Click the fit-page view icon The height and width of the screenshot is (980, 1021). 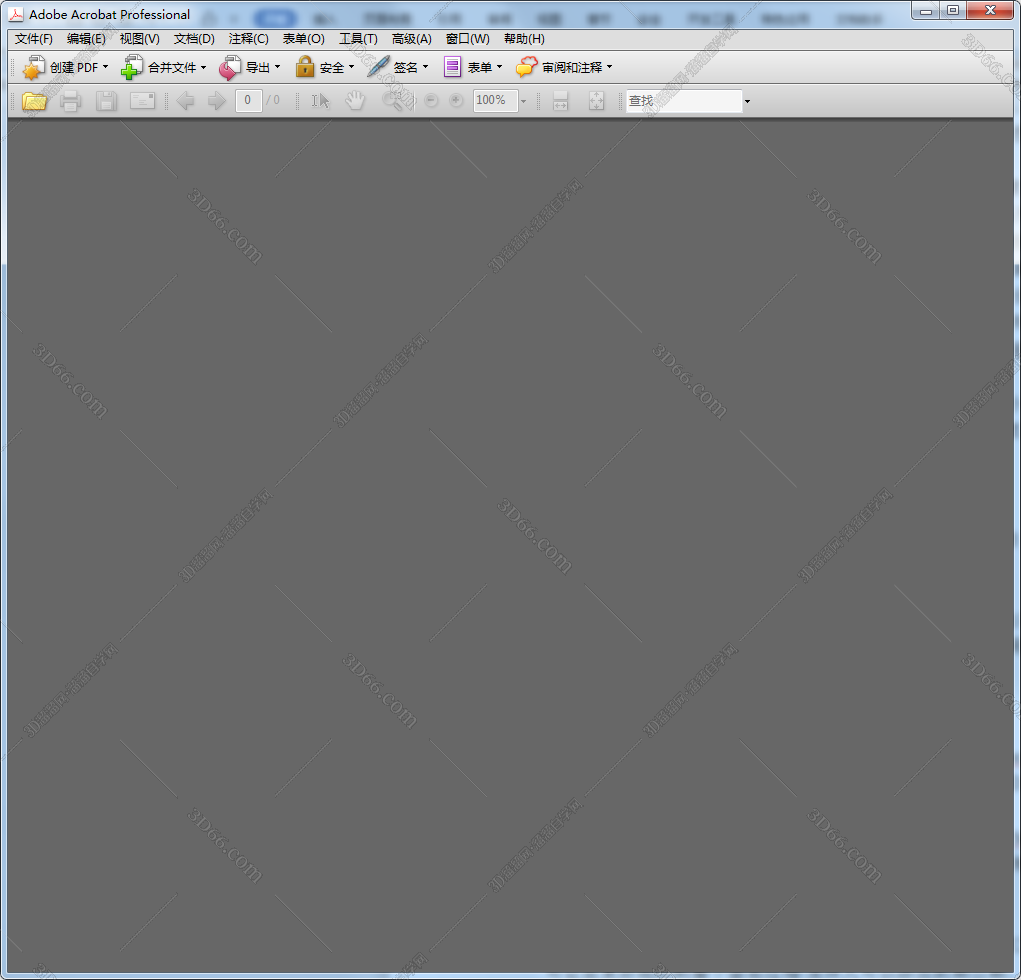596,100
